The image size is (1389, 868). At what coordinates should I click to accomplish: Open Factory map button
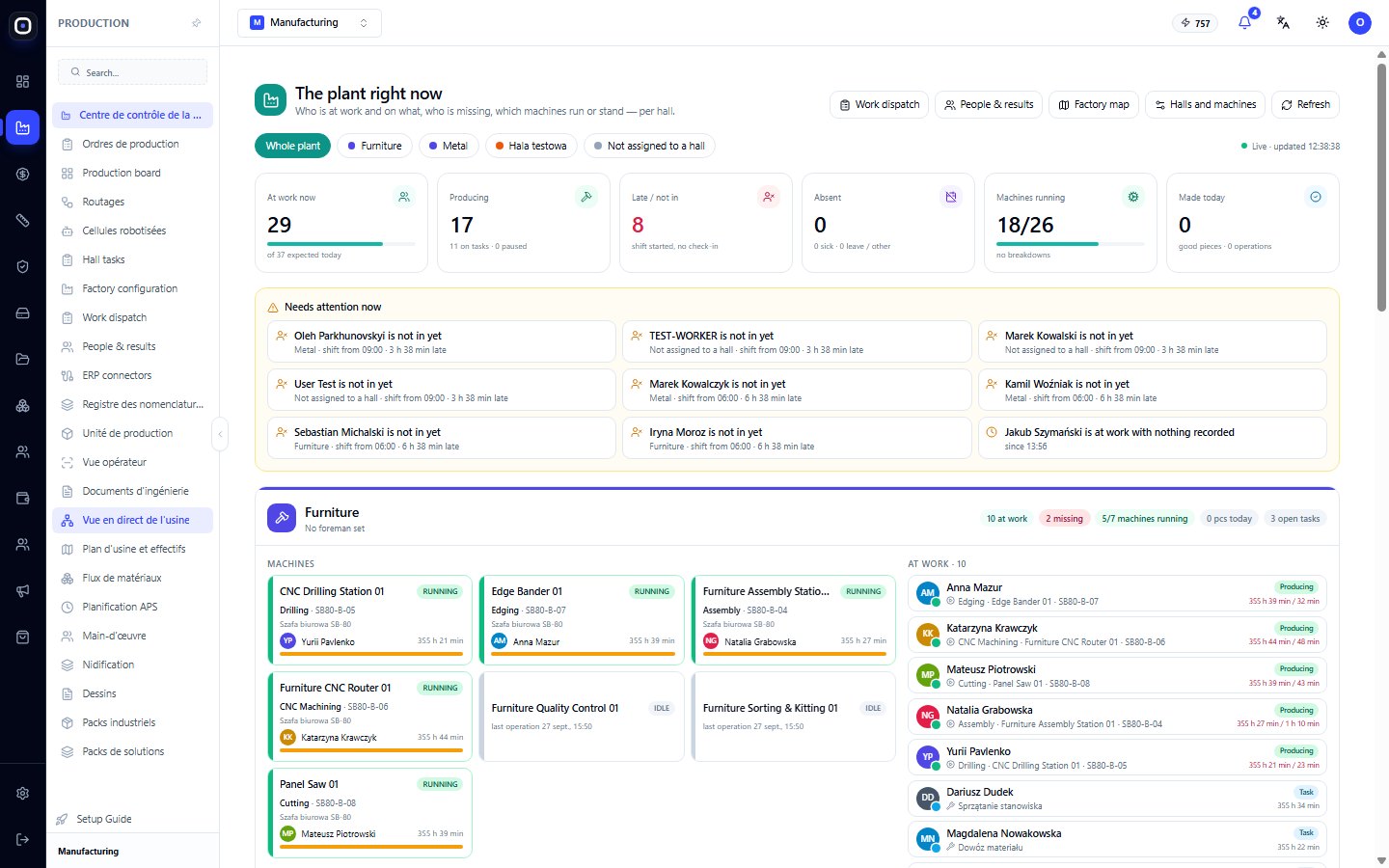click(x=1094, y=104)
